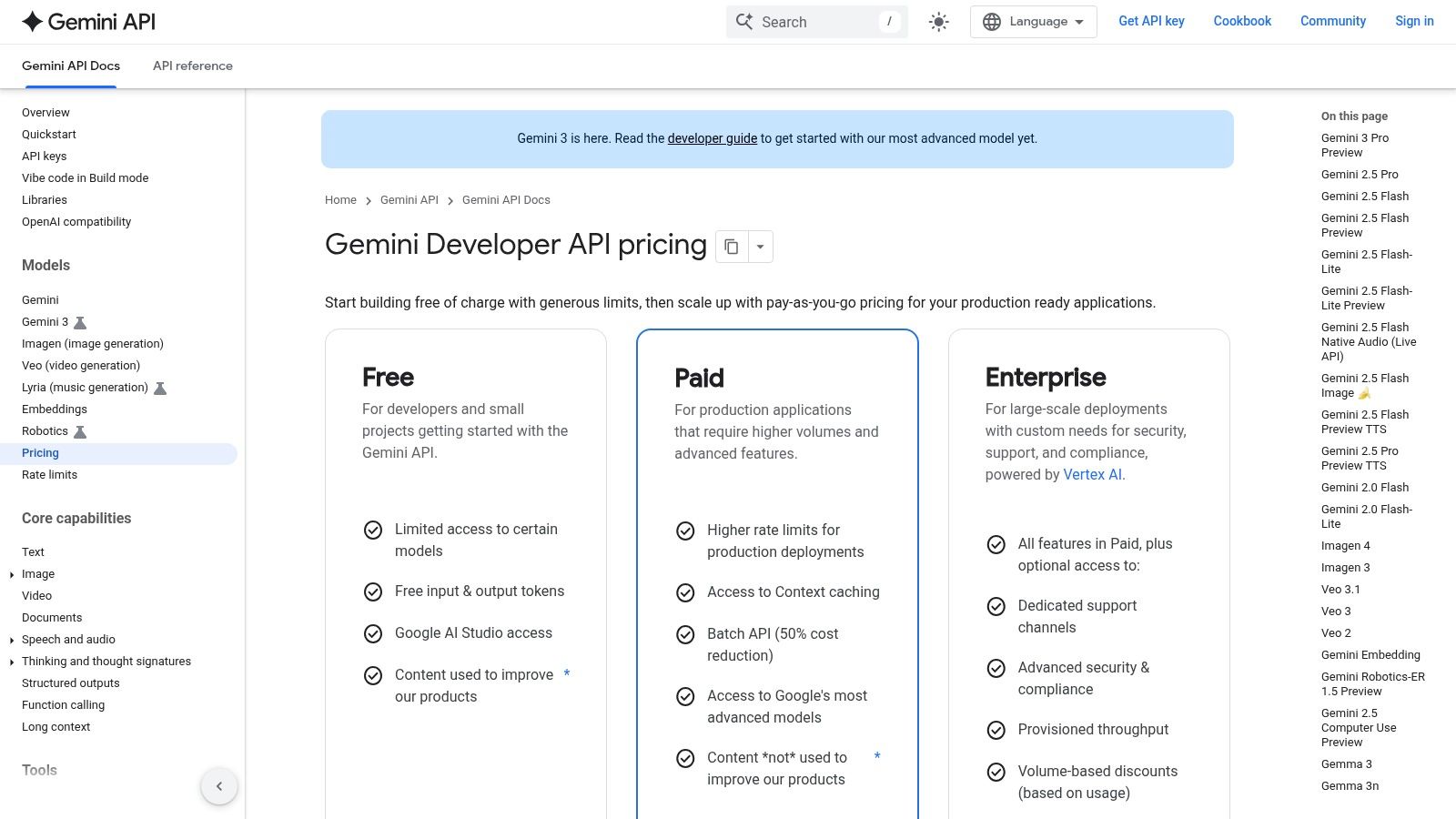Click checkmark icon beside Access to Context caching
The image size is (1456, 819).
click(685, 593)
